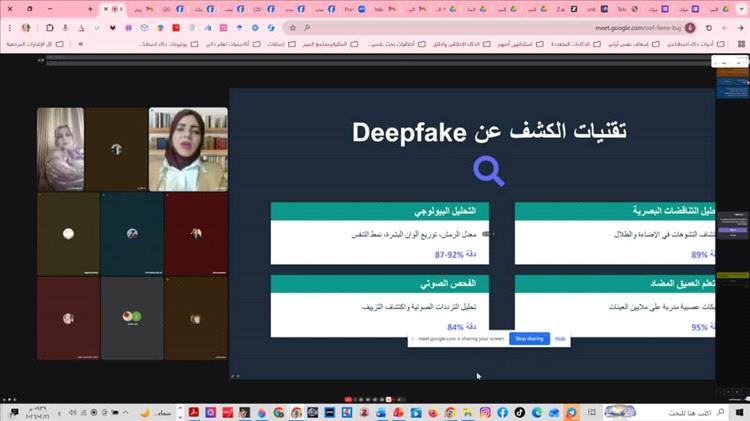Expand the إضافات bookmarks folder

point(274,44)
